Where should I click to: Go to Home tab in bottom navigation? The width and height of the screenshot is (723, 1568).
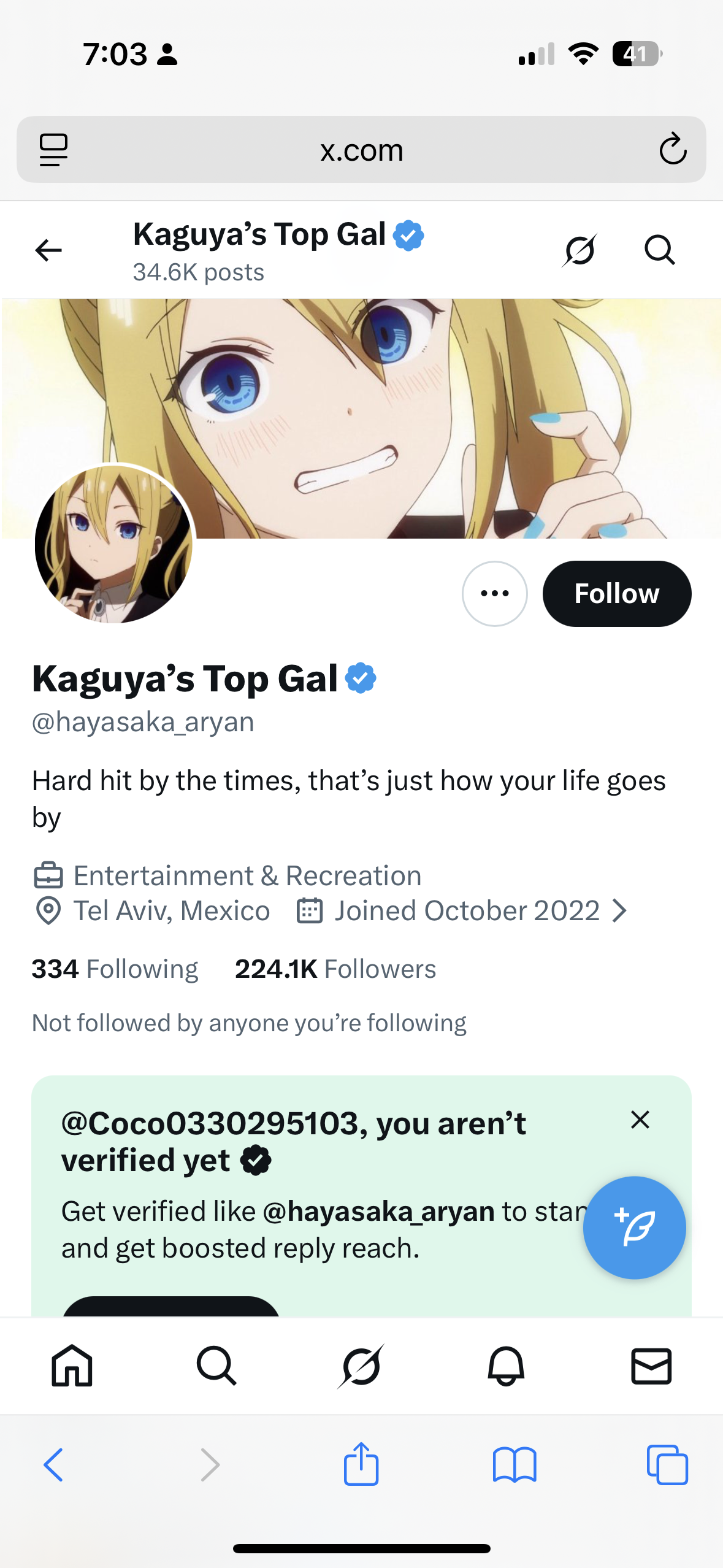point(72,1366)
